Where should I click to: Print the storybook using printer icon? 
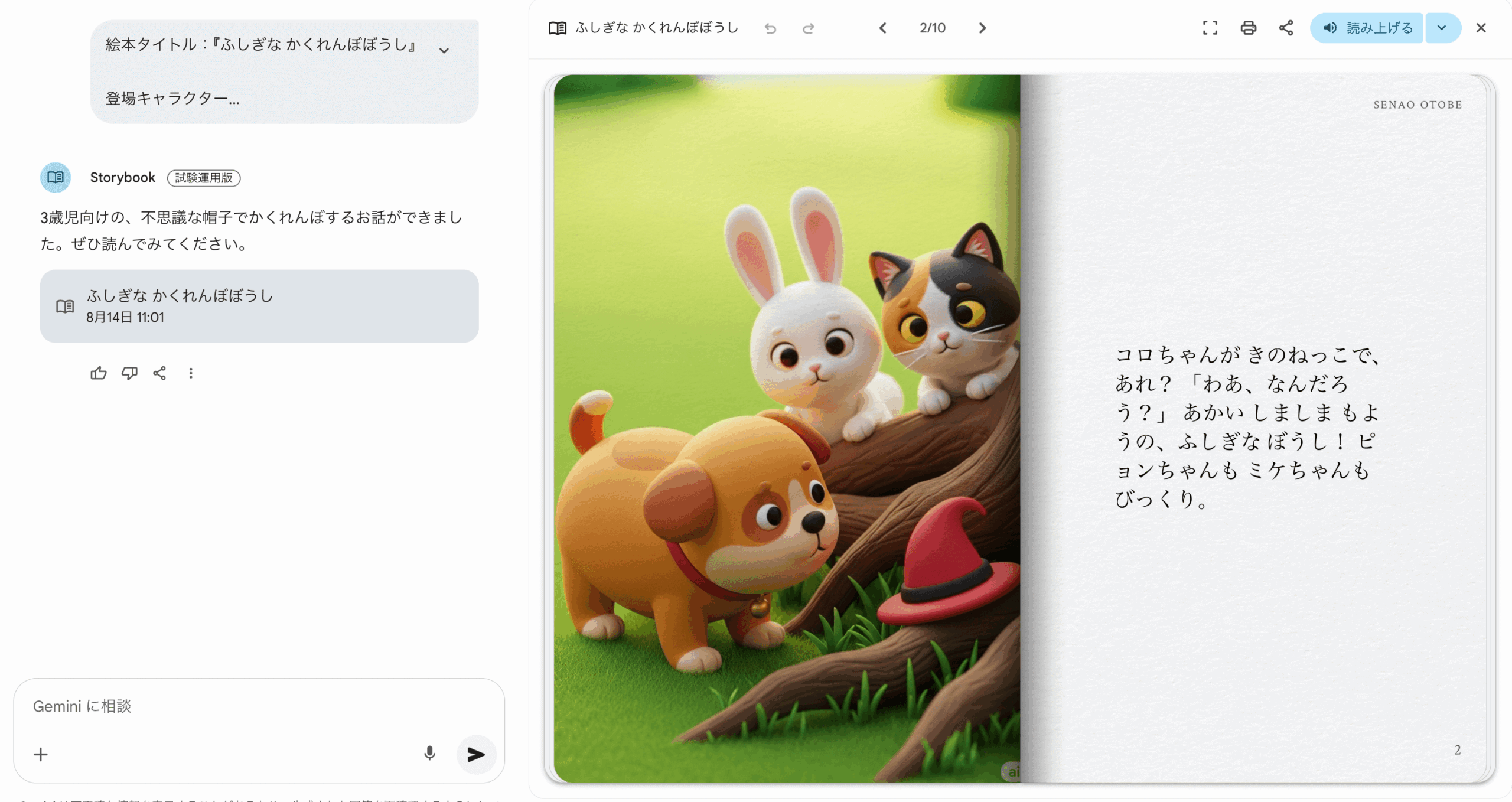[x=1248, y=28]
